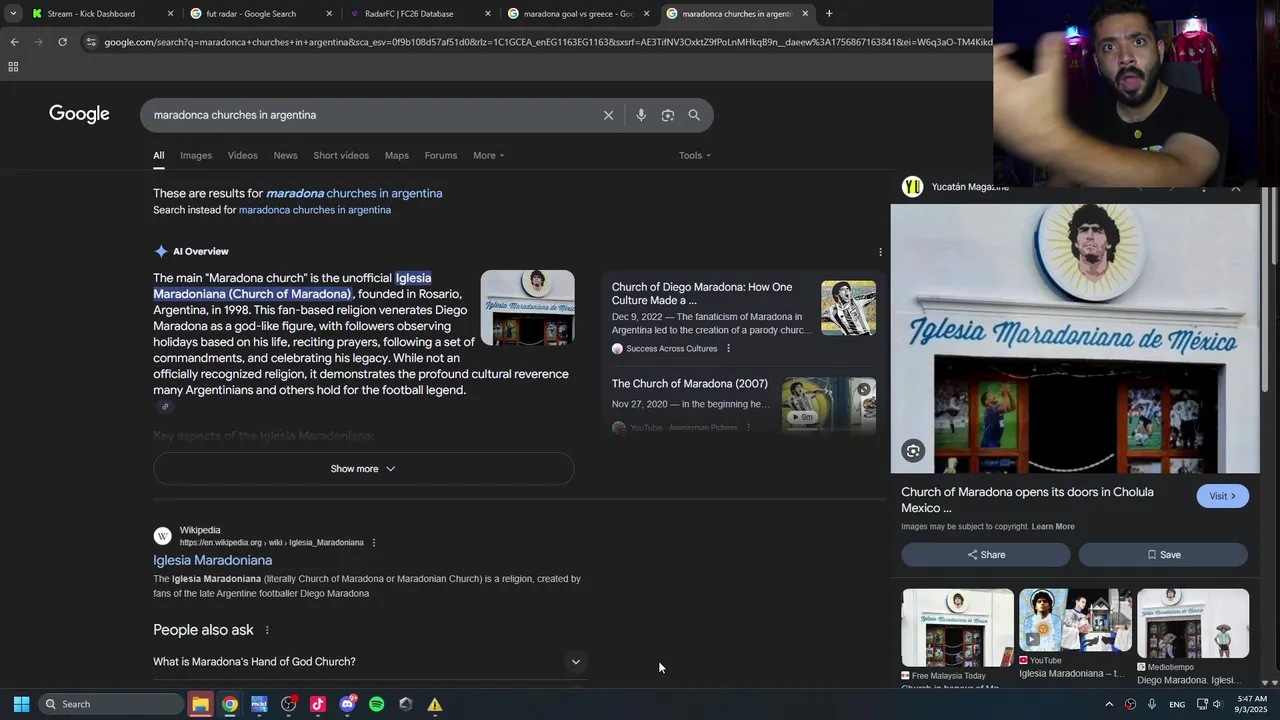This screenshot has height=720, width=1280.
Task: Search inside image with Lens overlay icon
Action: coord(913,451)
